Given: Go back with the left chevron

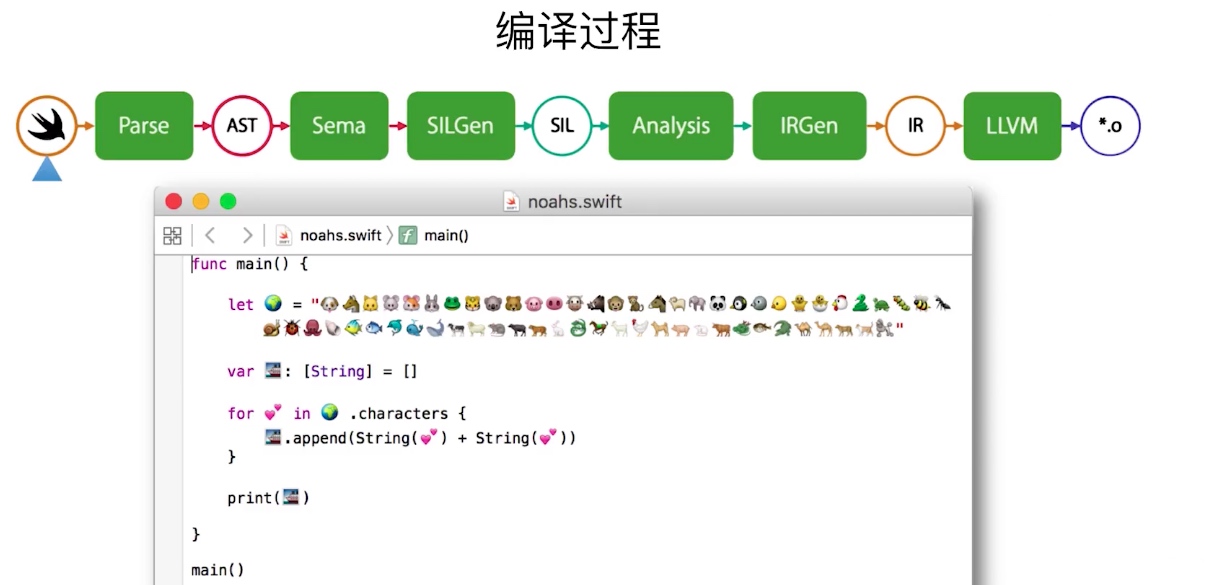Looking at the screenshot, I should click(x=210, y=236).
